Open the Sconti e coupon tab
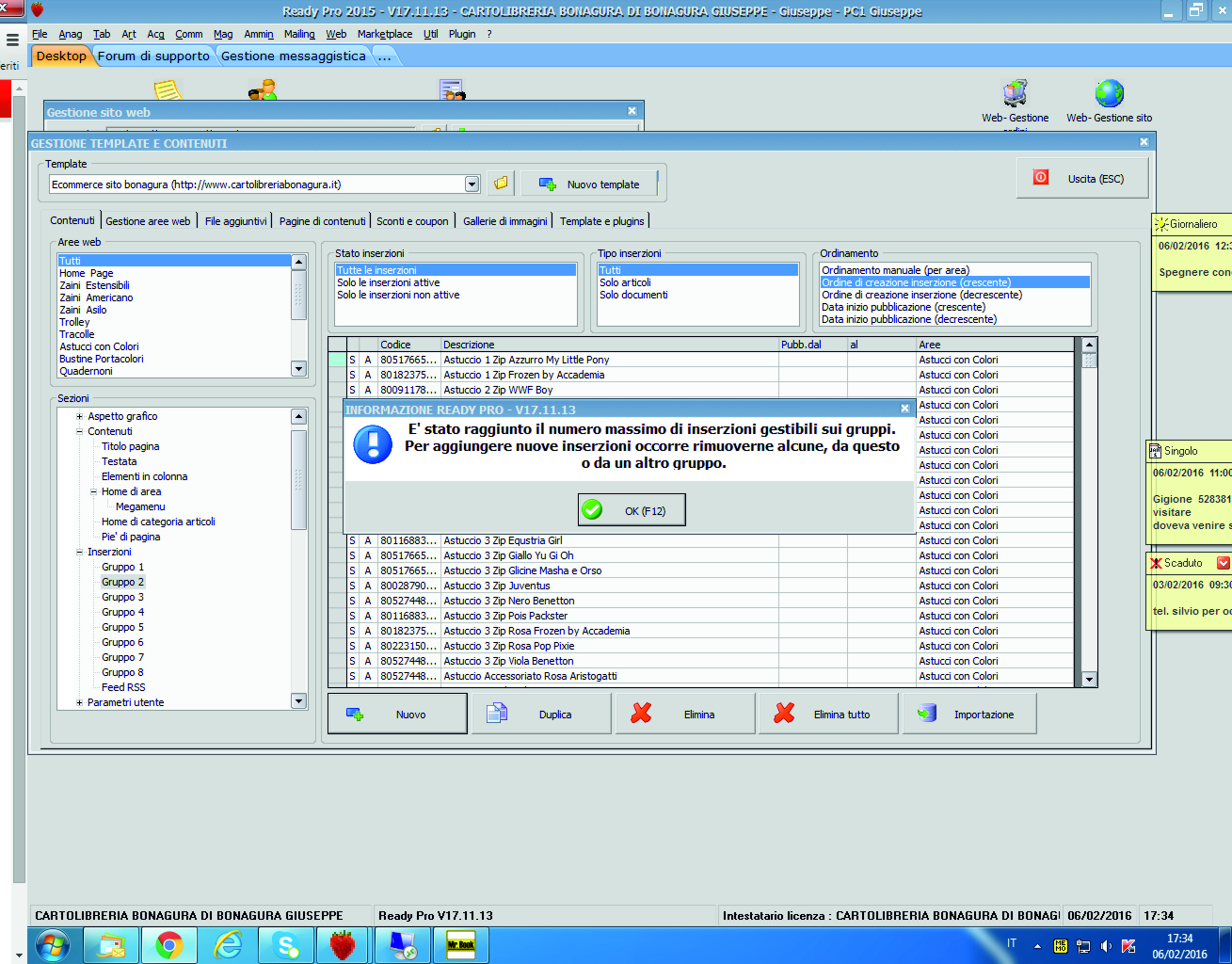This screenshot has height=964, width=1232. pyautogui.click(x=412, y=221)
